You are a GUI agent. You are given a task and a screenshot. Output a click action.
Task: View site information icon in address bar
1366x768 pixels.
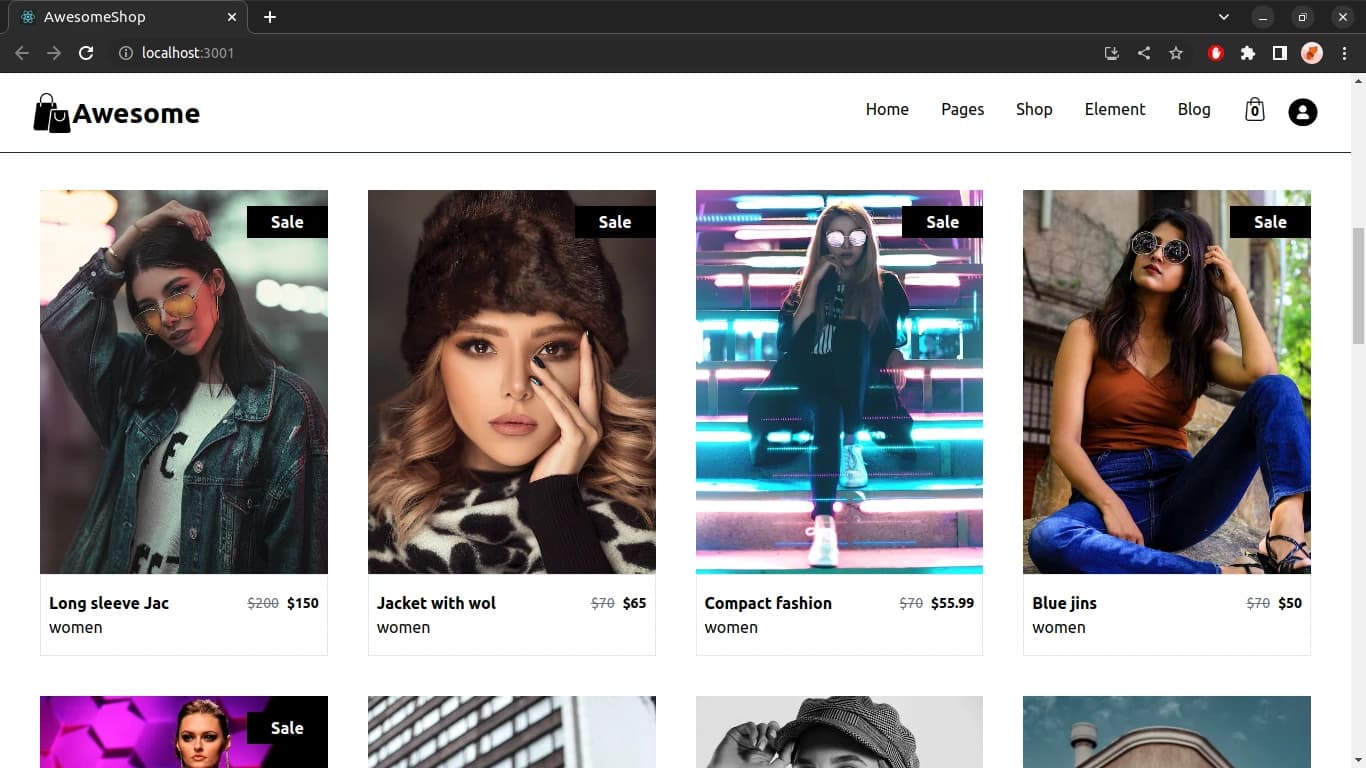click(126, 53)
